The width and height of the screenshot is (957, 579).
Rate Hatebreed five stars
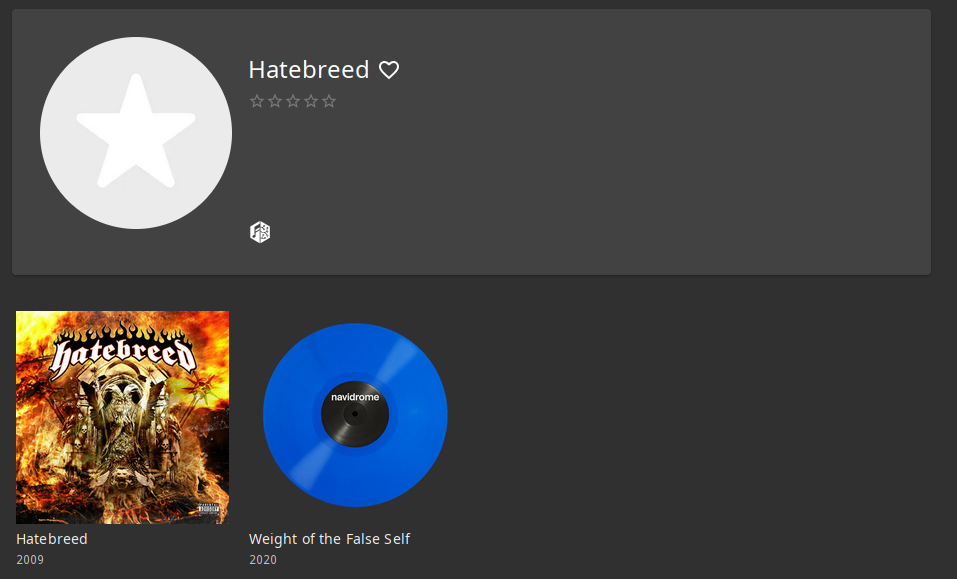coord(329,101)
